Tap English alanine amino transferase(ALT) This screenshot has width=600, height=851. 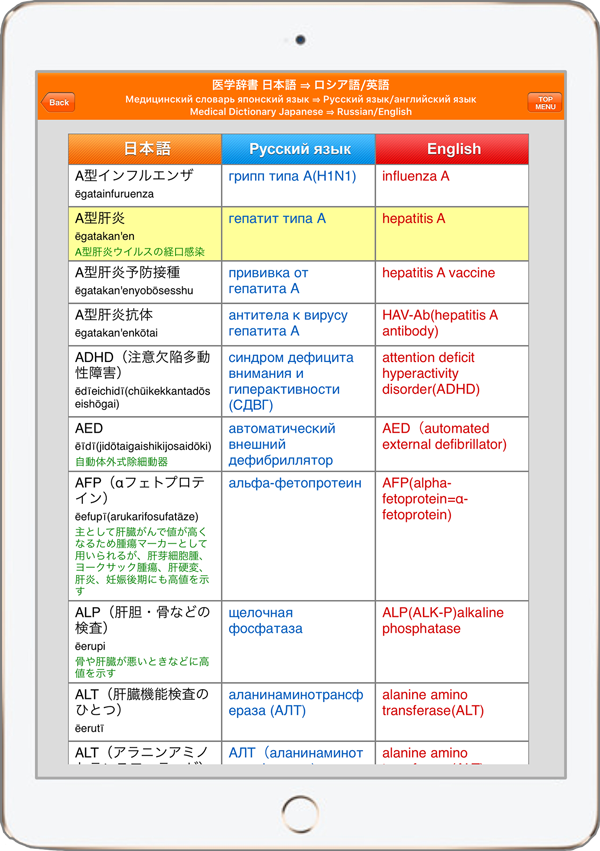(433, 703)
